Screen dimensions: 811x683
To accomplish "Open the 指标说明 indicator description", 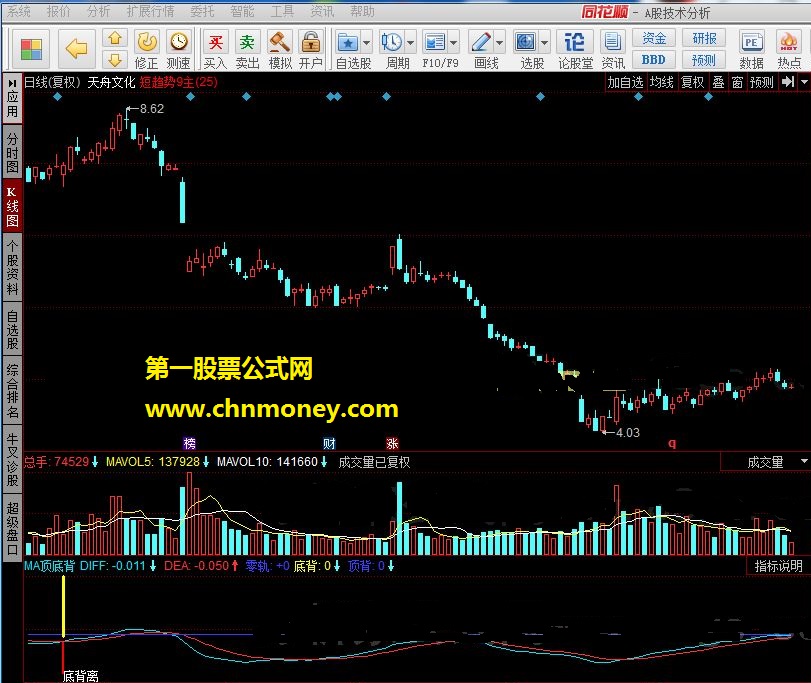I will pyautogui.click(x=778, y=566).
